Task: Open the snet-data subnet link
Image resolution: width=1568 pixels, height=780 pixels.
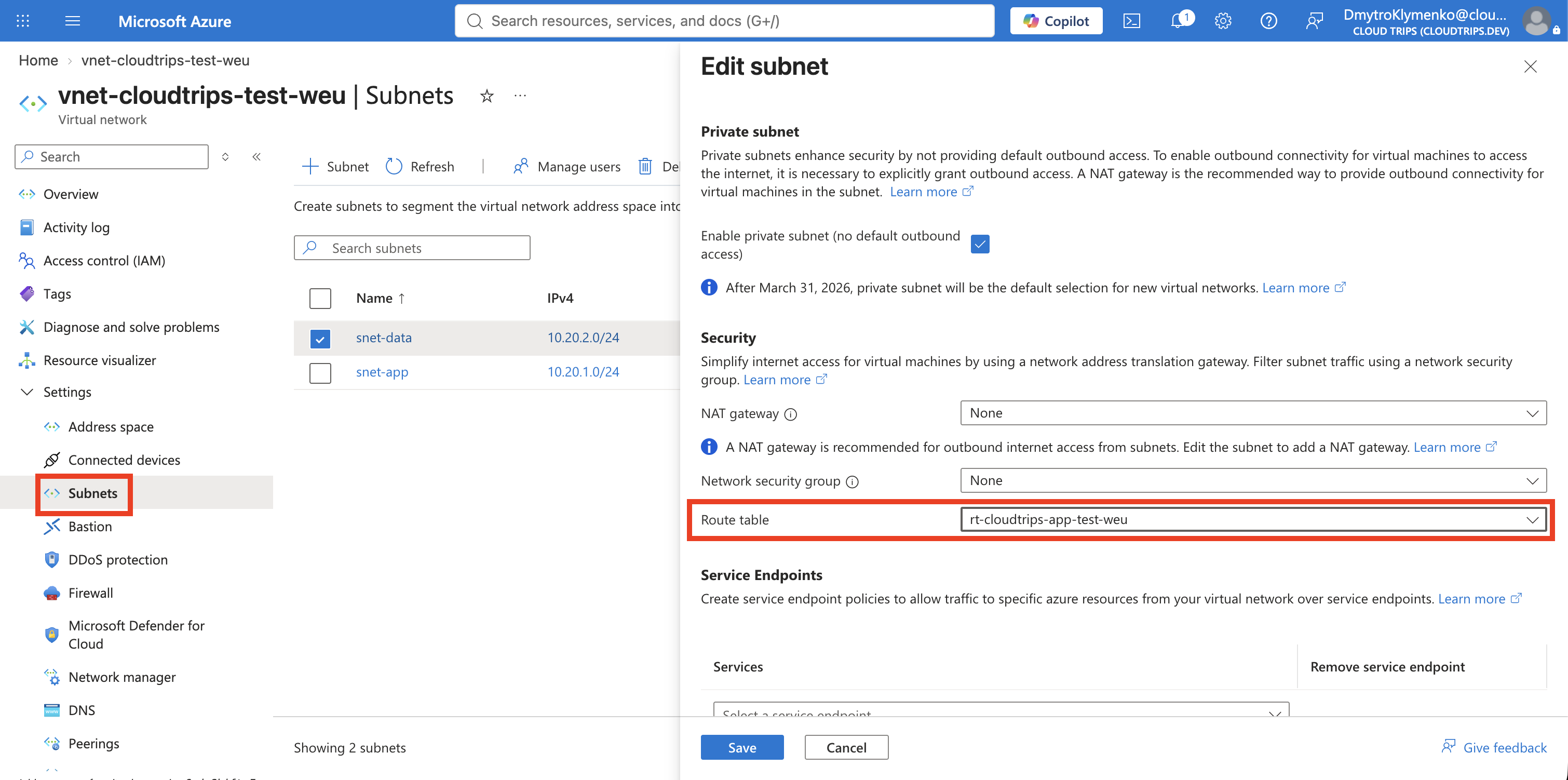Action: pos(384,338)
